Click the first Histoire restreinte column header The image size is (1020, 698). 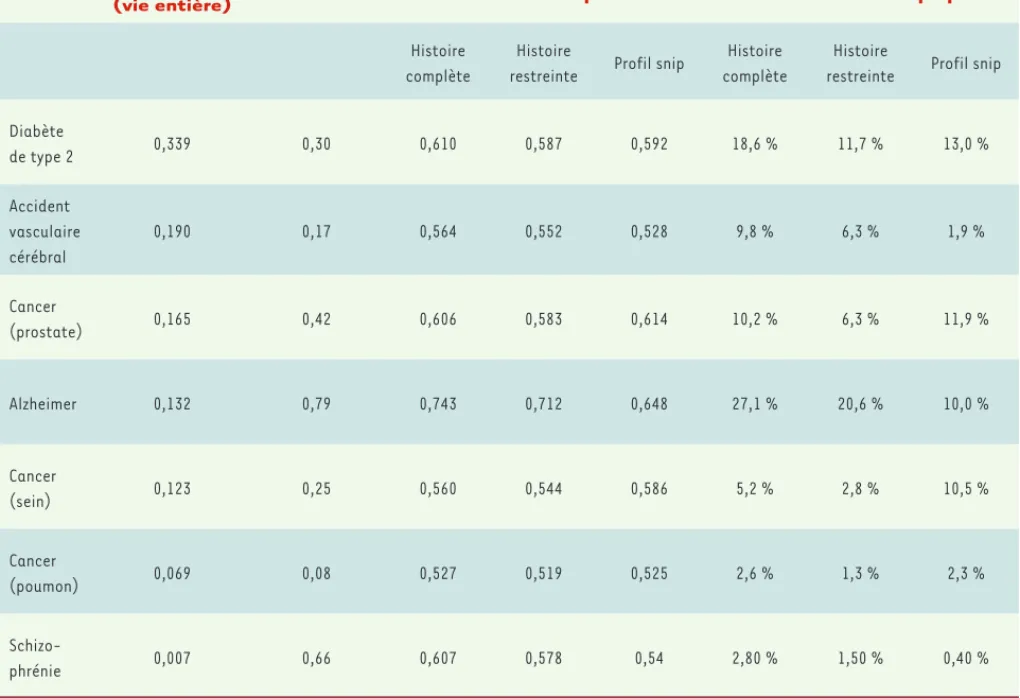(544, 63)
